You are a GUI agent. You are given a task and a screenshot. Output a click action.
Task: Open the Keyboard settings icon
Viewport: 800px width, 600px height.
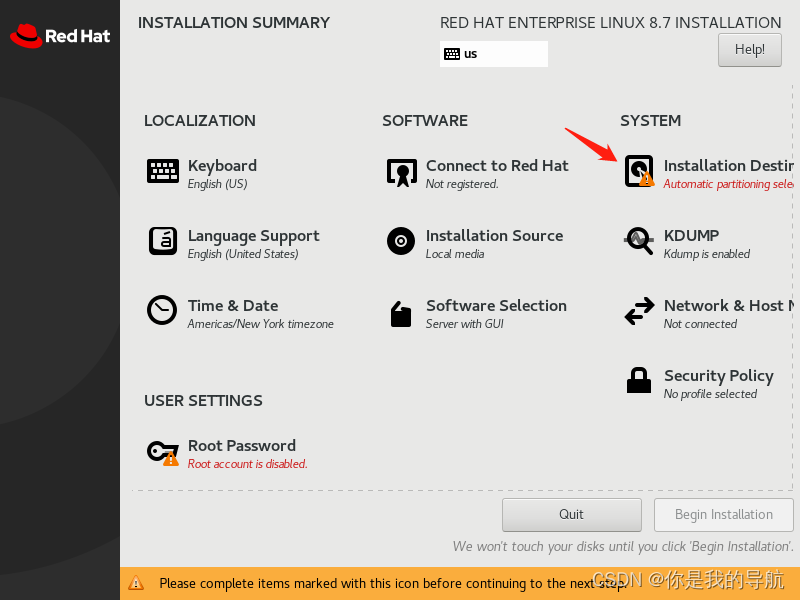pos(163,171)
